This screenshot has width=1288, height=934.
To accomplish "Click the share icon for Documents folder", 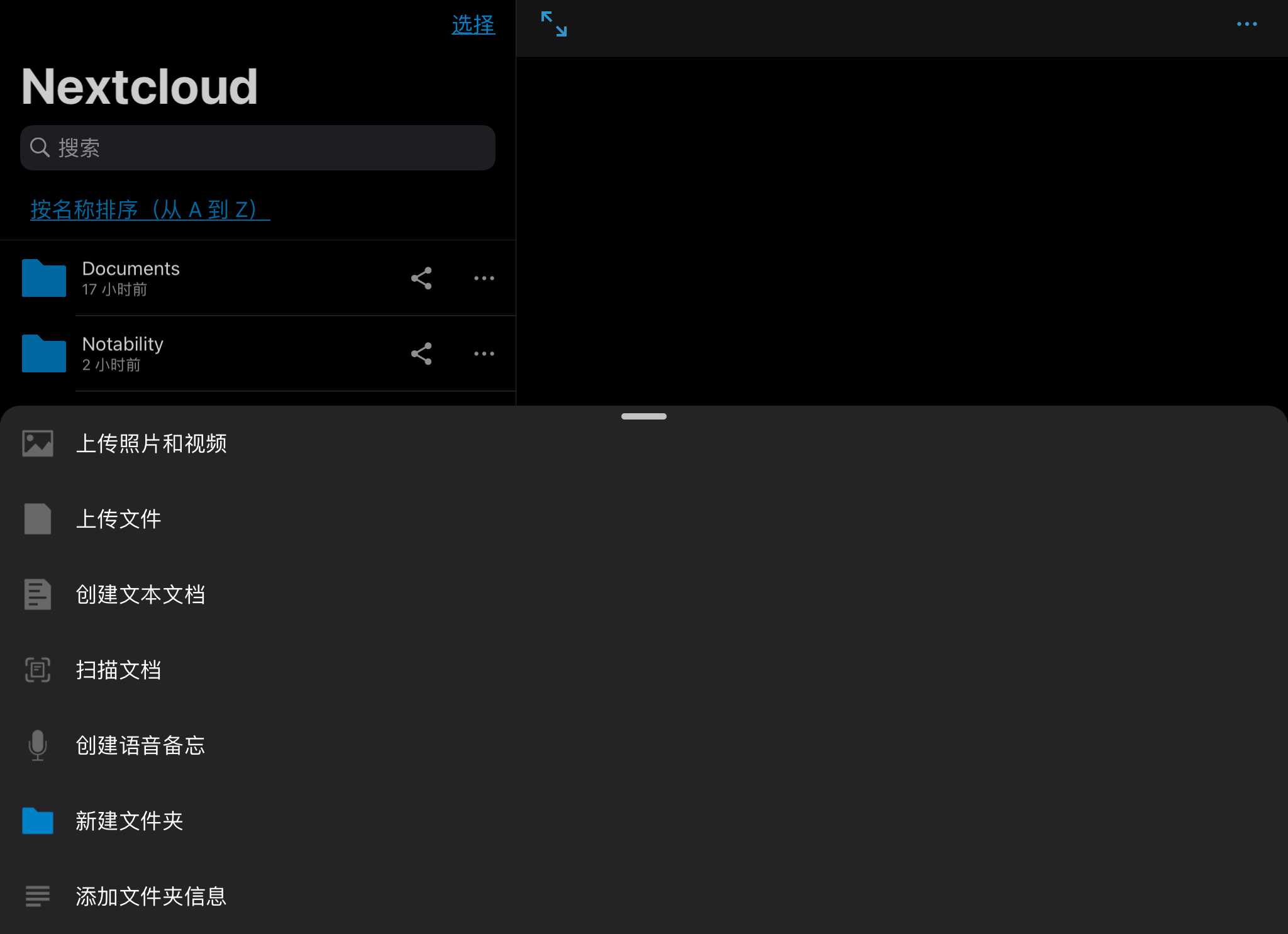I will pyautogui.click(x=421, y=278).
